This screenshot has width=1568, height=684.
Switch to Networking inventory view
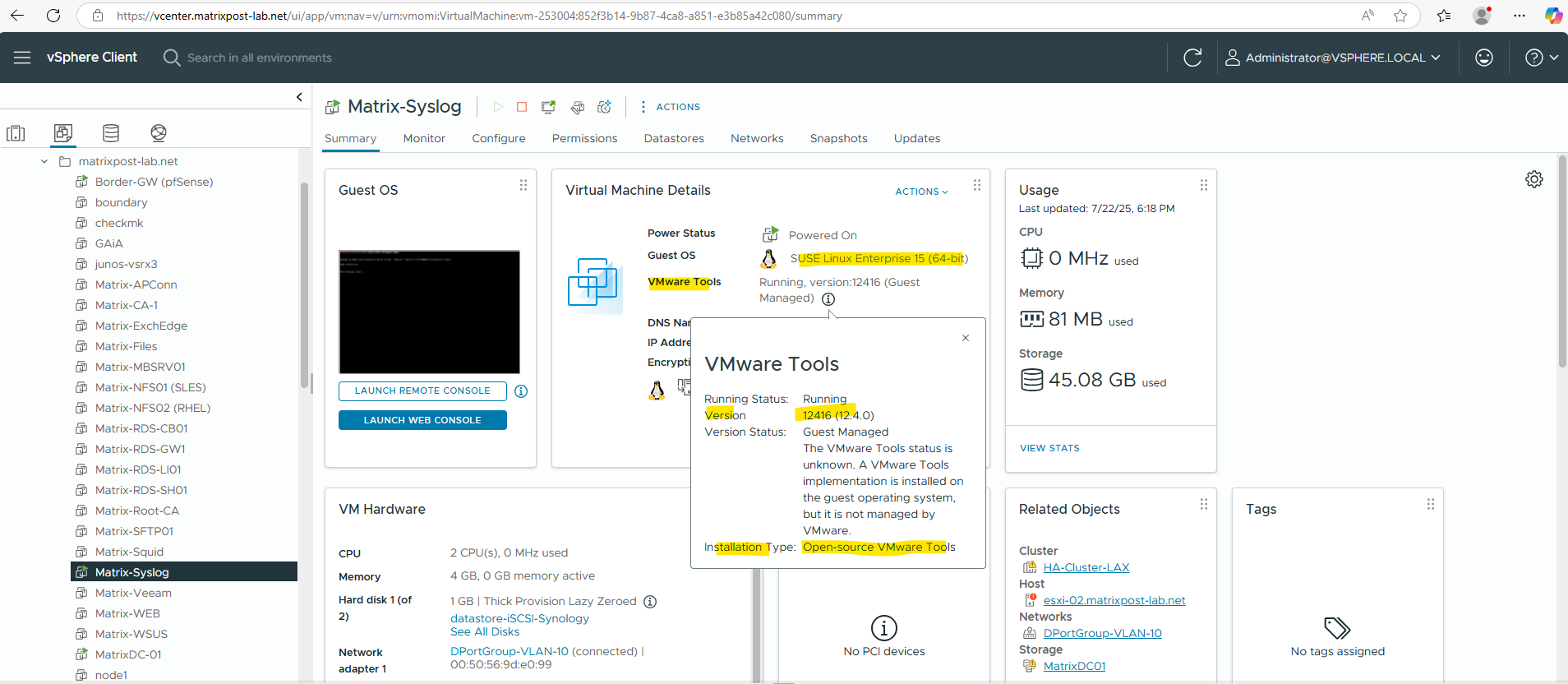pos(159,133)
